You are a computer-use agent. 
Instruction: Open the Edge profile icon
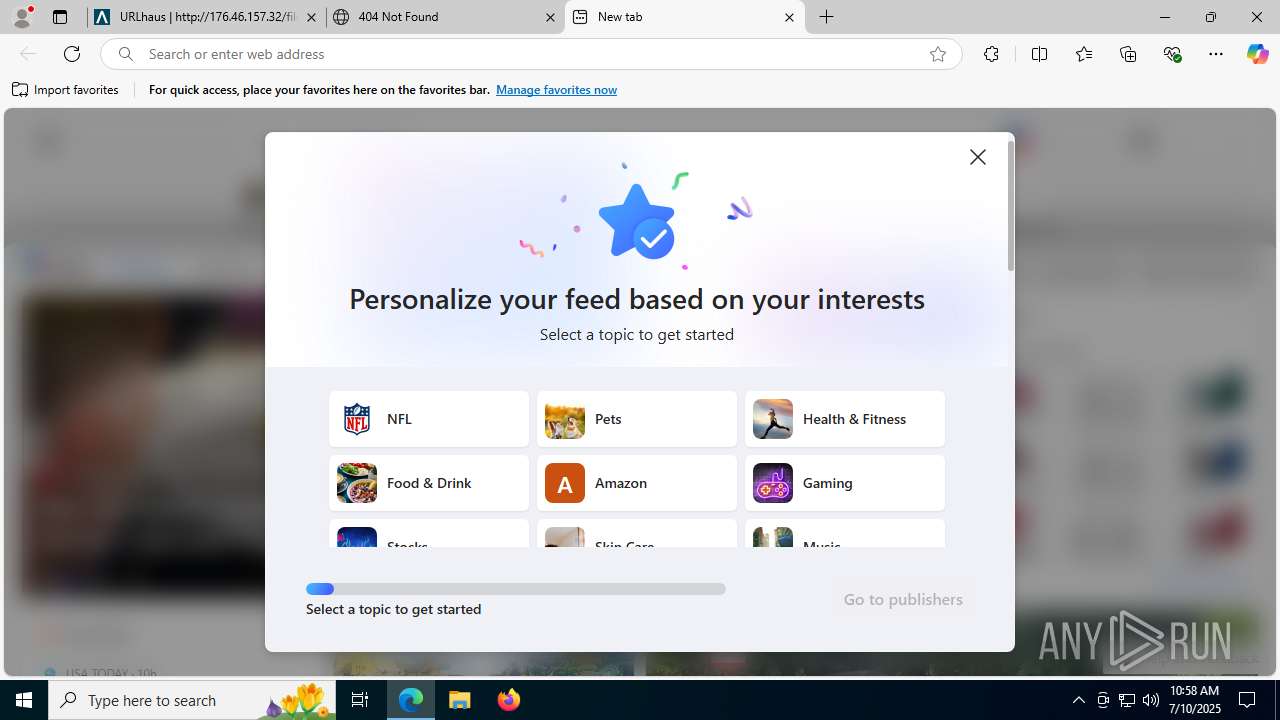click(22, 17)
